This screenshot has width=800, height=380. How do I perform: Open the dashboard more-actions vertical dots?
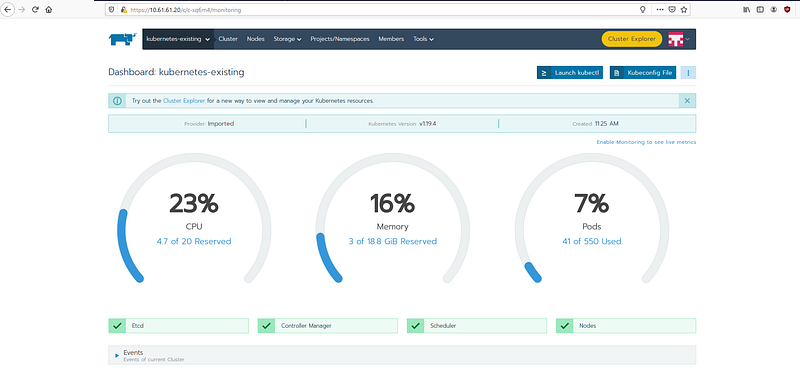tap(688, 73)
